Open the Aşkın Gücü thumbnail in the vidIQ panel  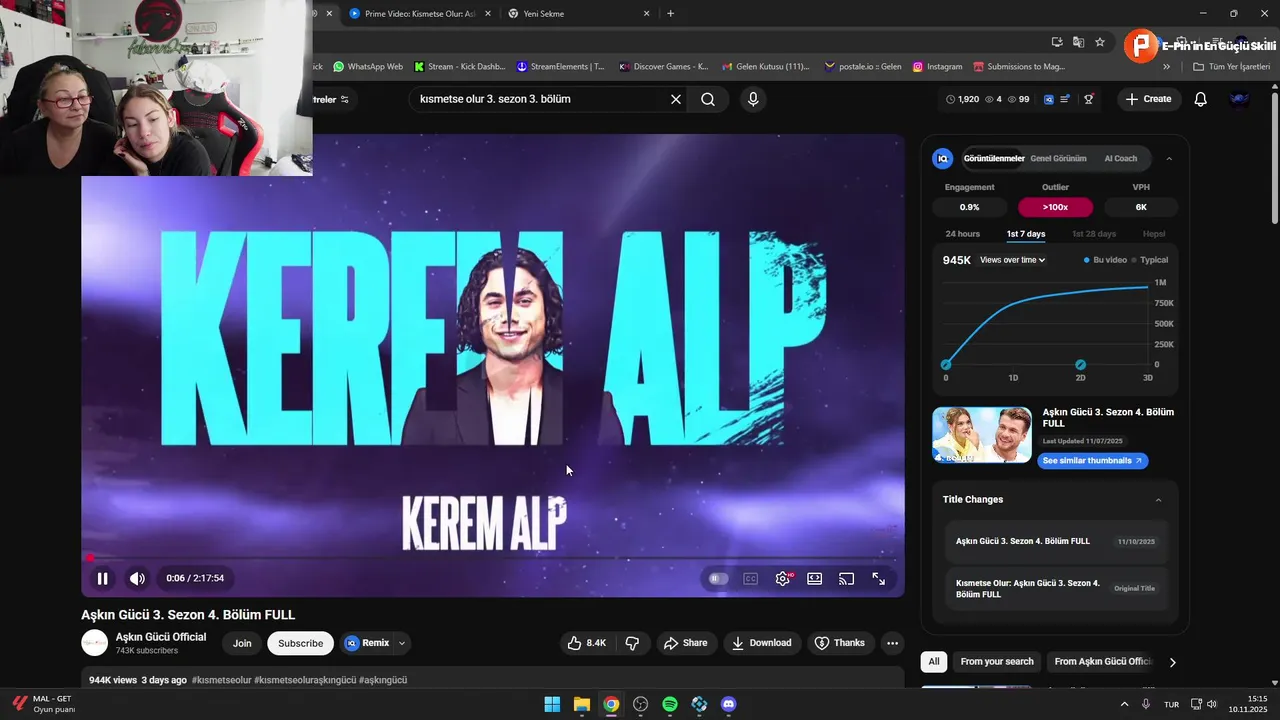click(982, 435)
